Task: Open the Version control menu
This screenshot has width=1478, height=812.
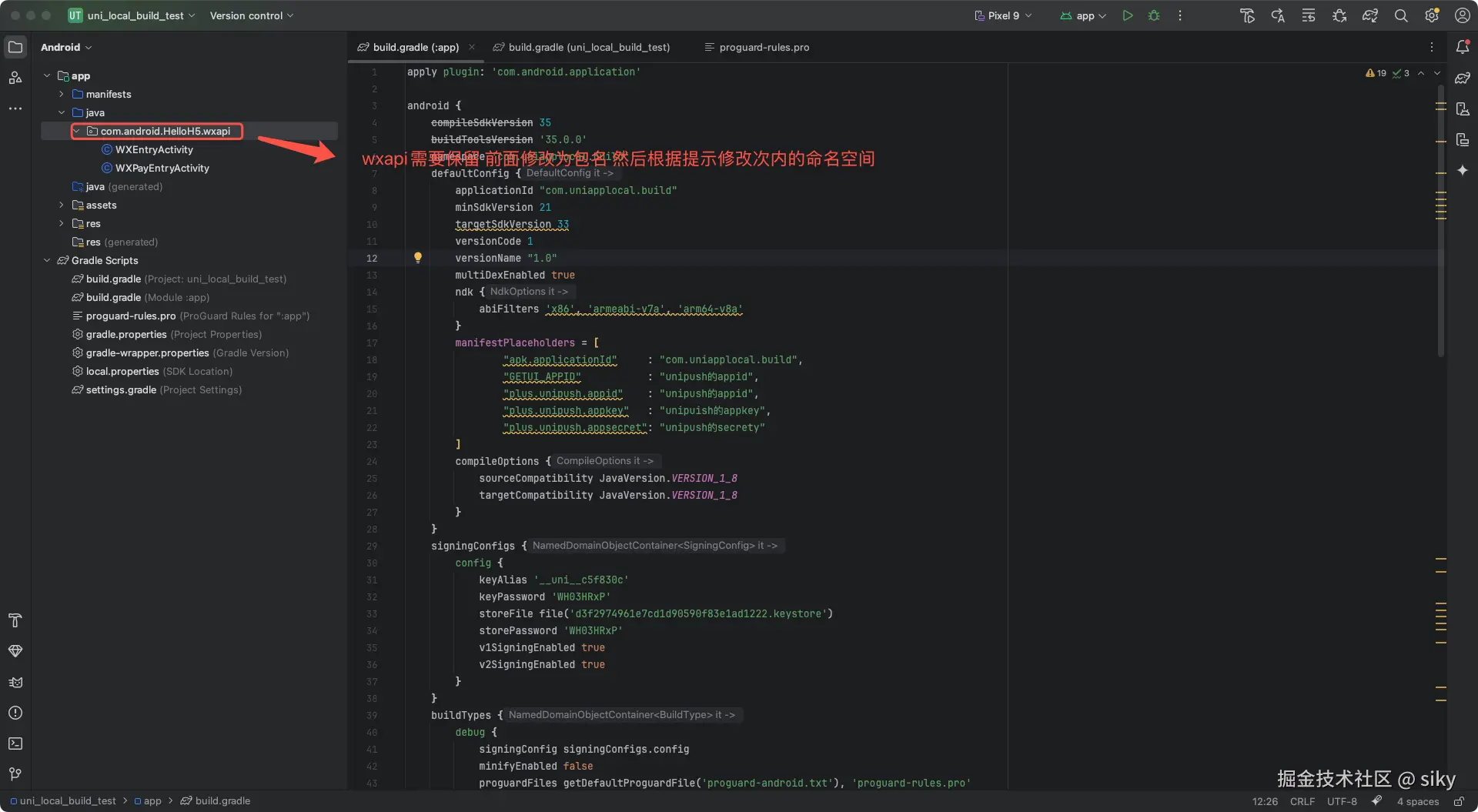Action: click(251, 15)
